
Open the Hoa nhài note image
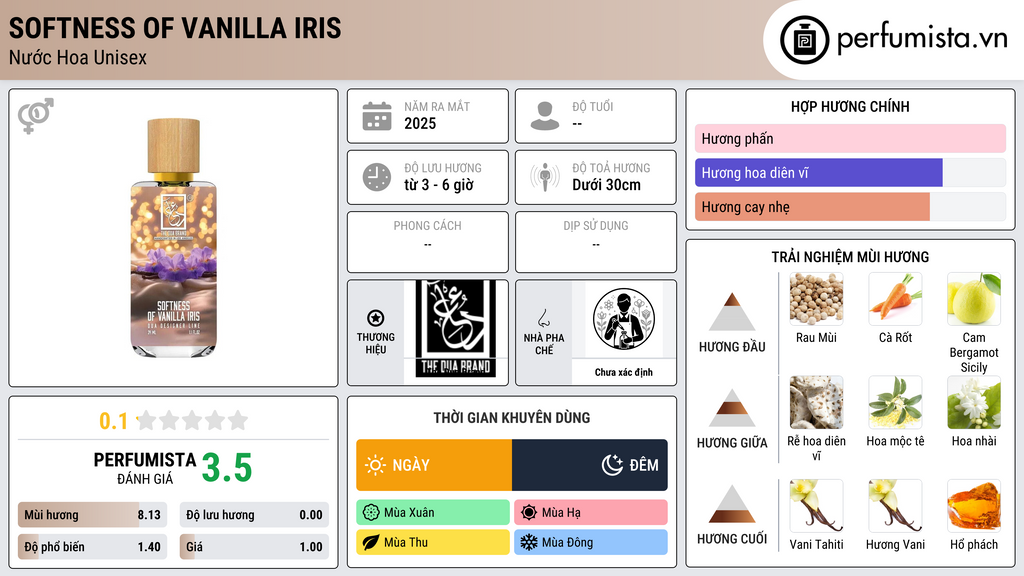pyautogui.click(x=974, y=402)
